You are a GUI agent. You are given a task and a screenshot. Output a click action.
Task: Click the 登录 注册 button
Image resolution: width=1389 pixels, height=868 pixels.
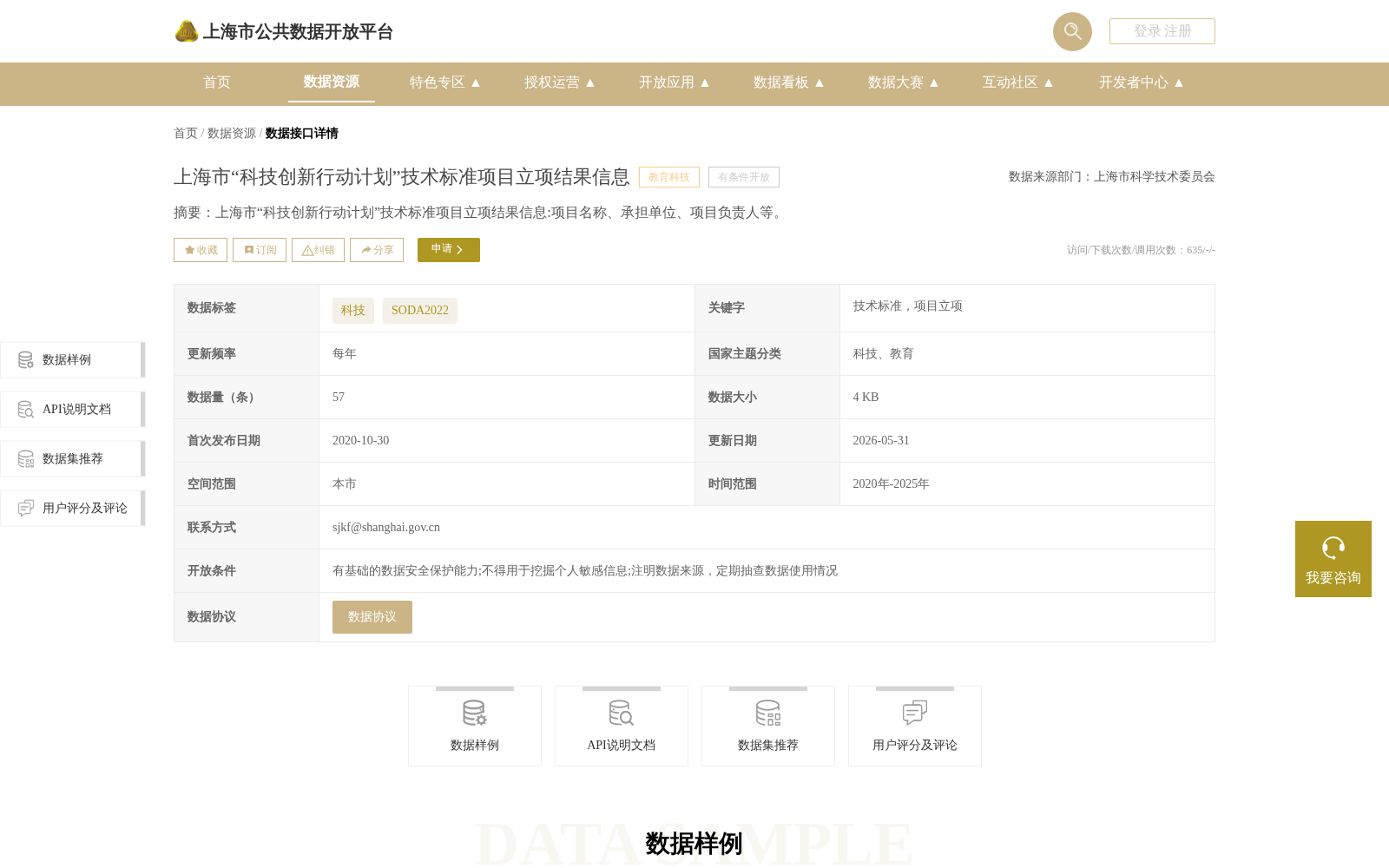[x=1162, y=31]
